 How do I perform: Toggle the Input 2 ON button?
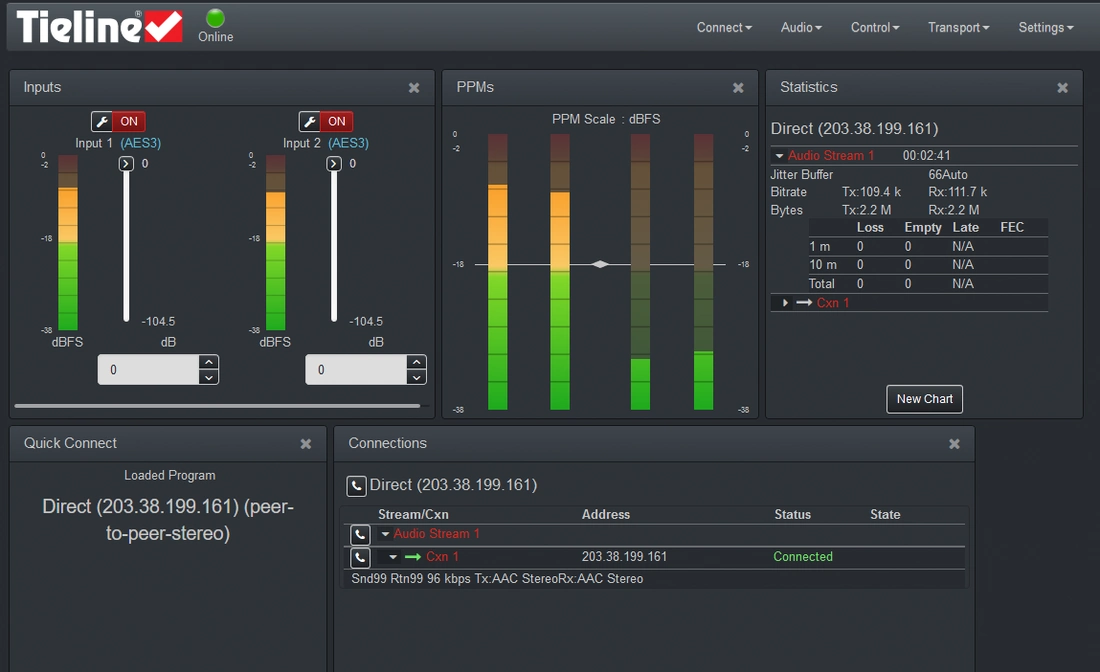tap(337, 121)
